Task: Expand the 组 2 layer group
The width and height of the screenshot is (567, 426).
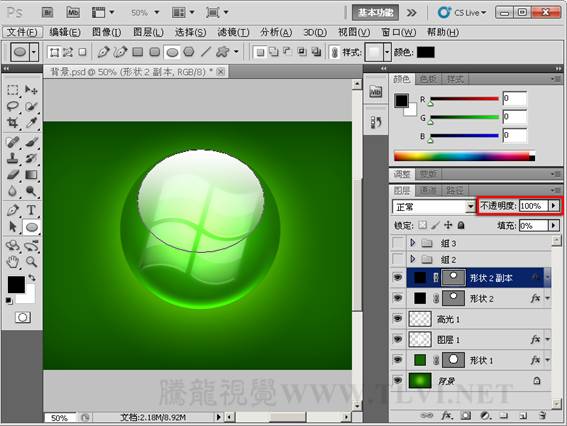Action: coord(413,259)
